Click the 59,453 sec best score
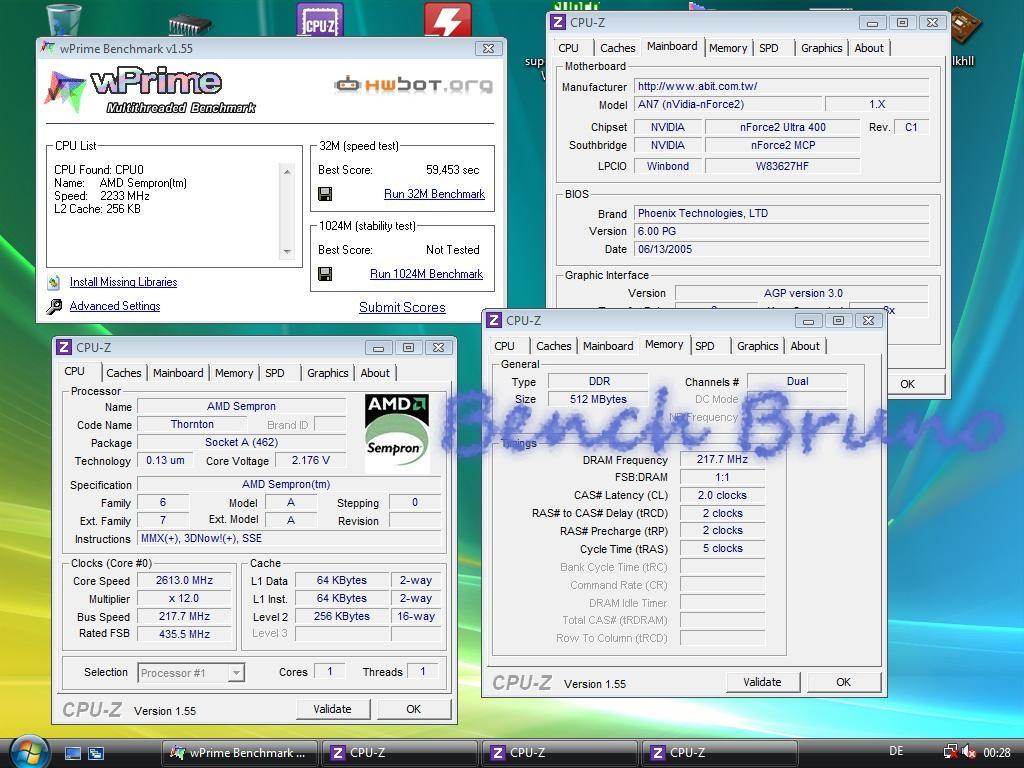This screenshot has height=768, width=1024. click(x=453, y=170)
